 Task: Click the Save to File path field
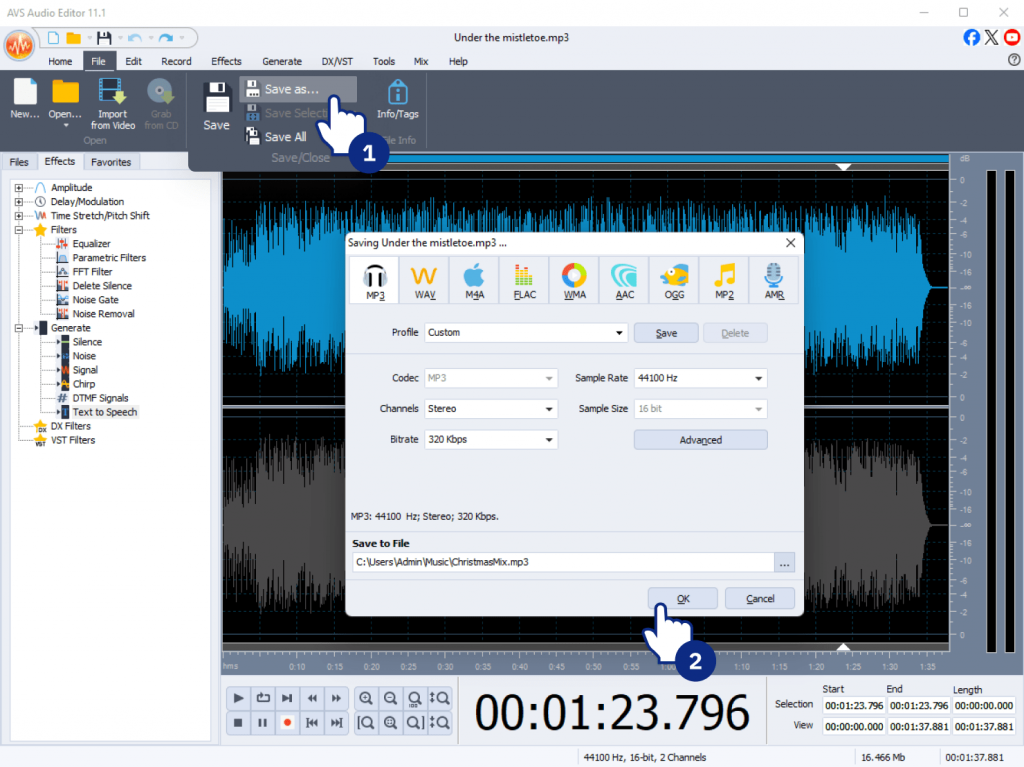pyautogui.click(x=562, y=562)
